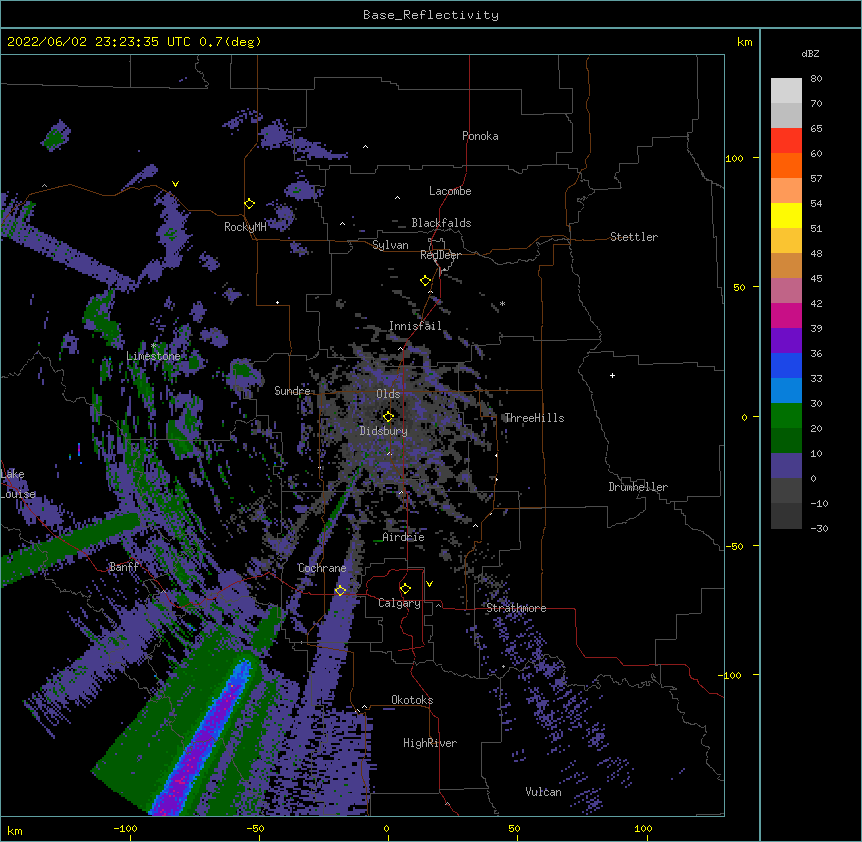Select the purple 39 dBZ legend swatch
Viewport: 862px width, 842px height.
786,340
